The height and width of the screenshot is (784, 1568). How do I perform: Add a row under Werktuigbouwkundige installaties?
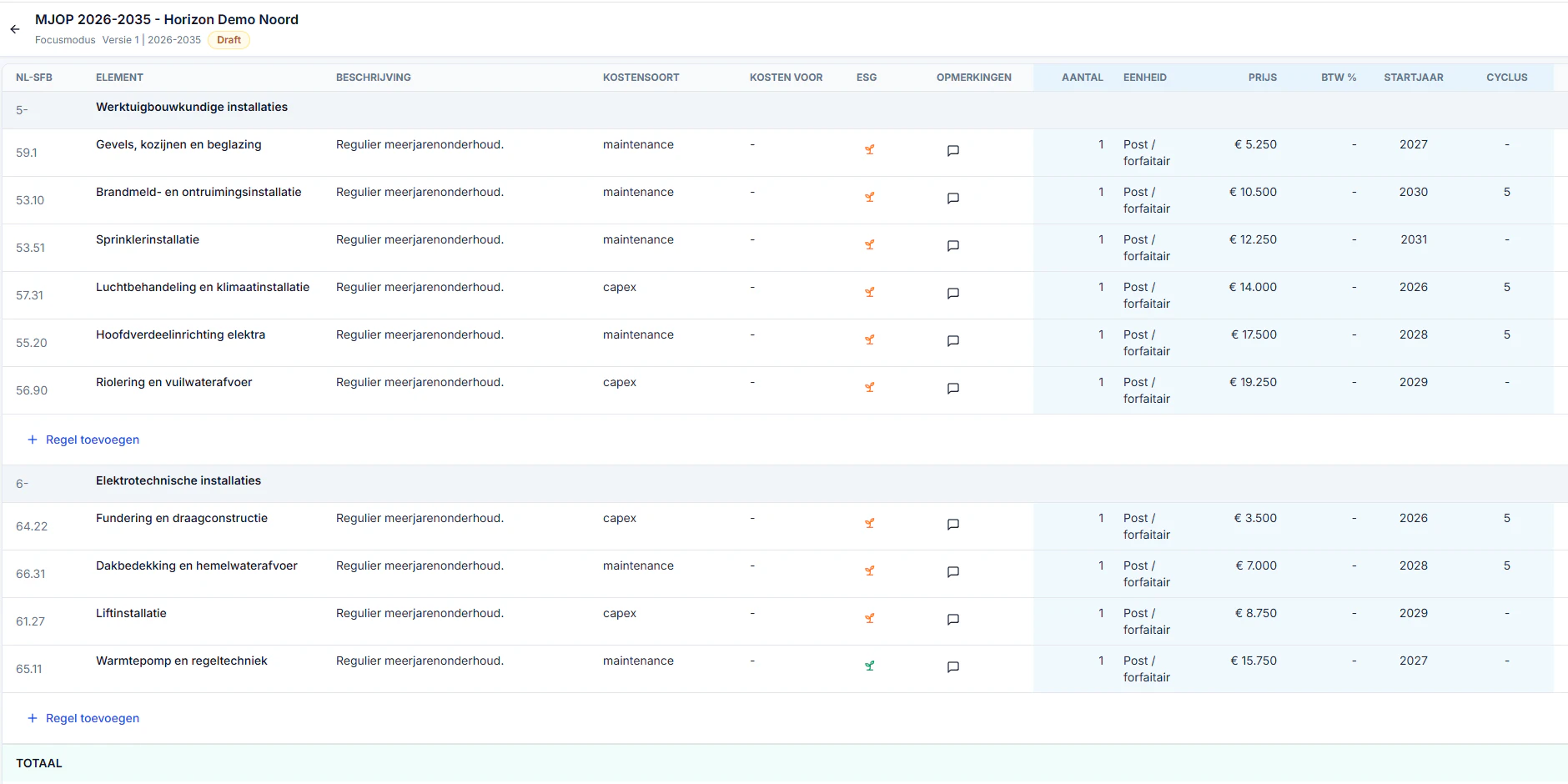83,440
